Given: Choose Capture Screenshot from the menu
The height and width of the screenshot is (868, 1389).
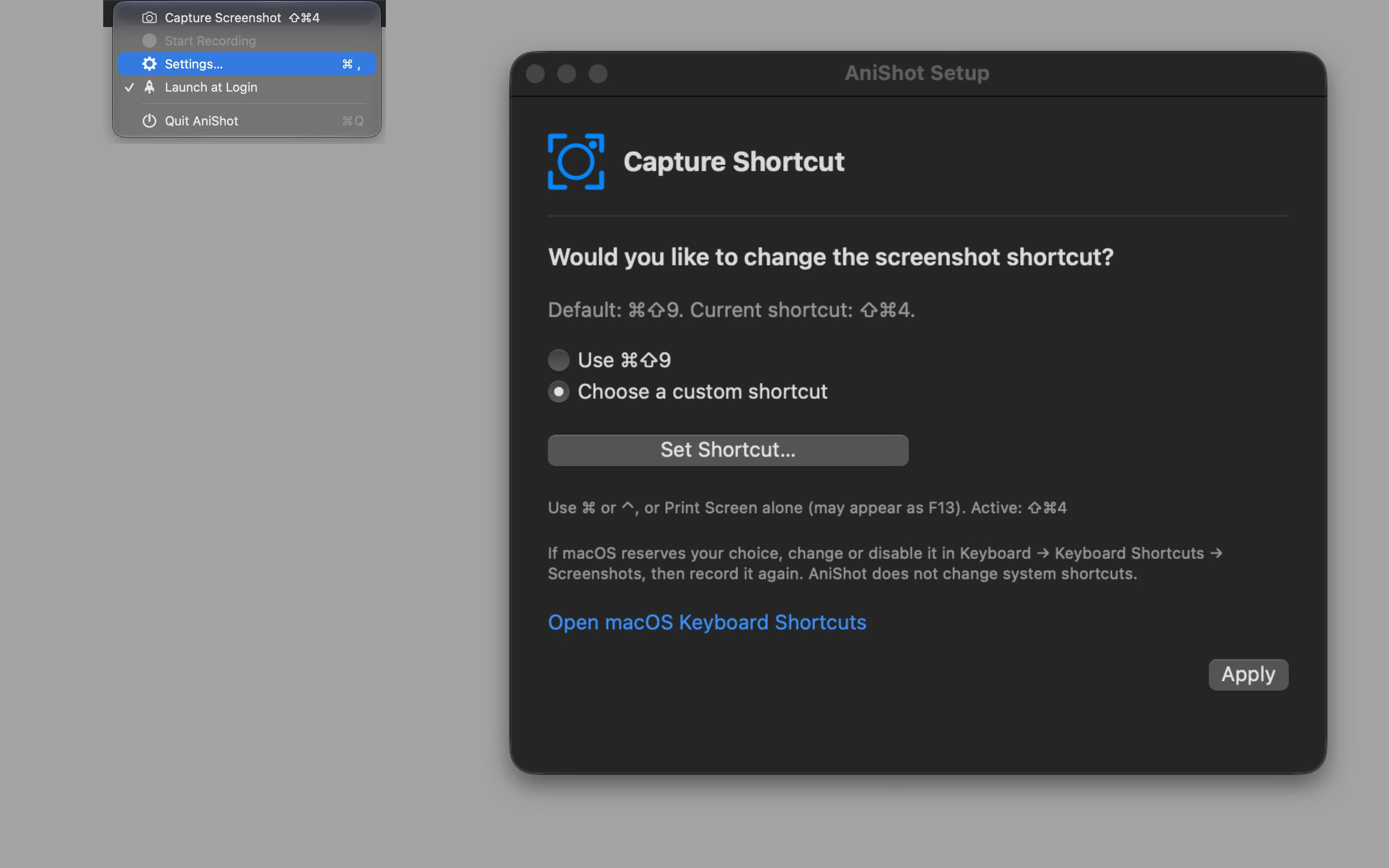Looking at the screenshot, I should [x=247, y=18].
